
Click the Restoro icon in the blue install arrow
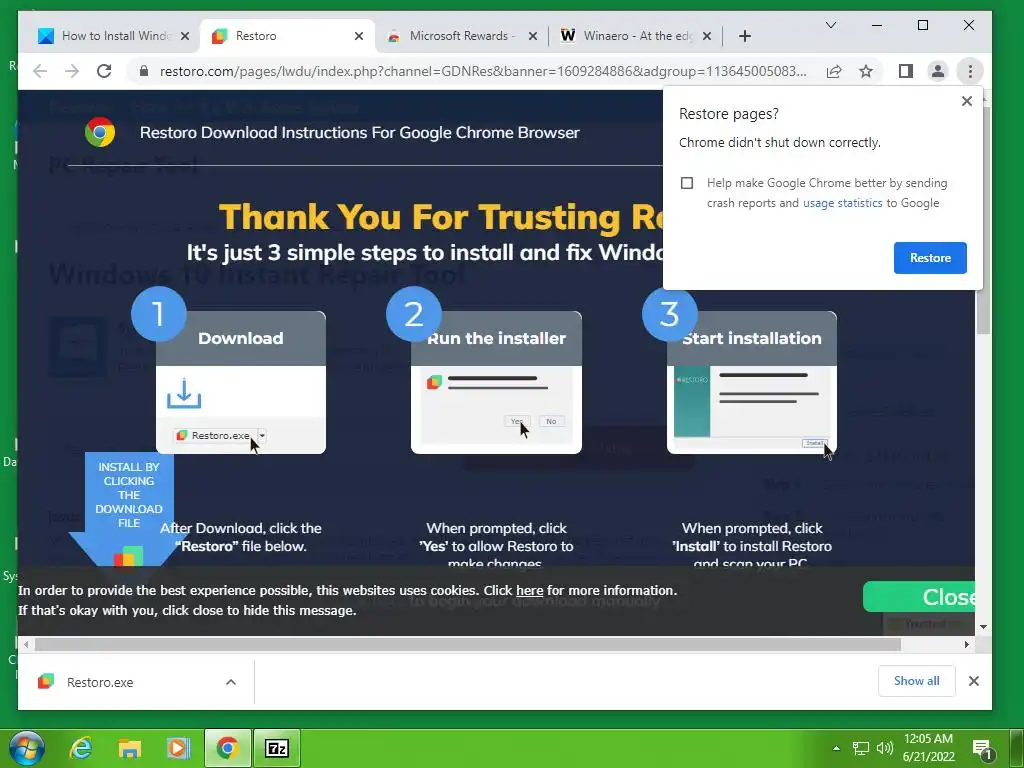(128, 557)
